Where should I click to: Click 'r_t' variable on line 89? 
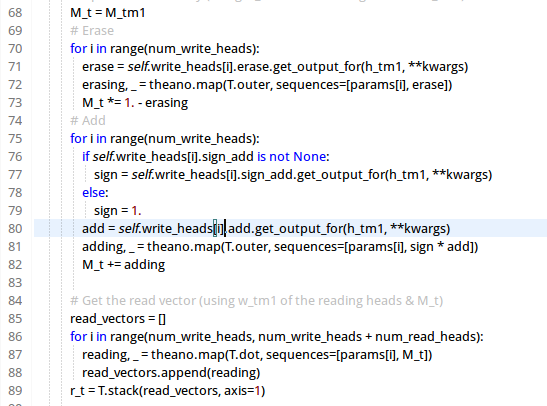[77, 391]
